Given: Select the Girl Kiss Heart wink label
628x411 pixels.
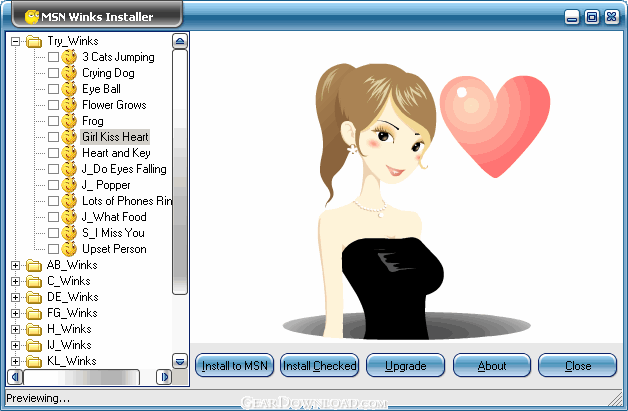Looking at the screenshot, I should 115,137.
